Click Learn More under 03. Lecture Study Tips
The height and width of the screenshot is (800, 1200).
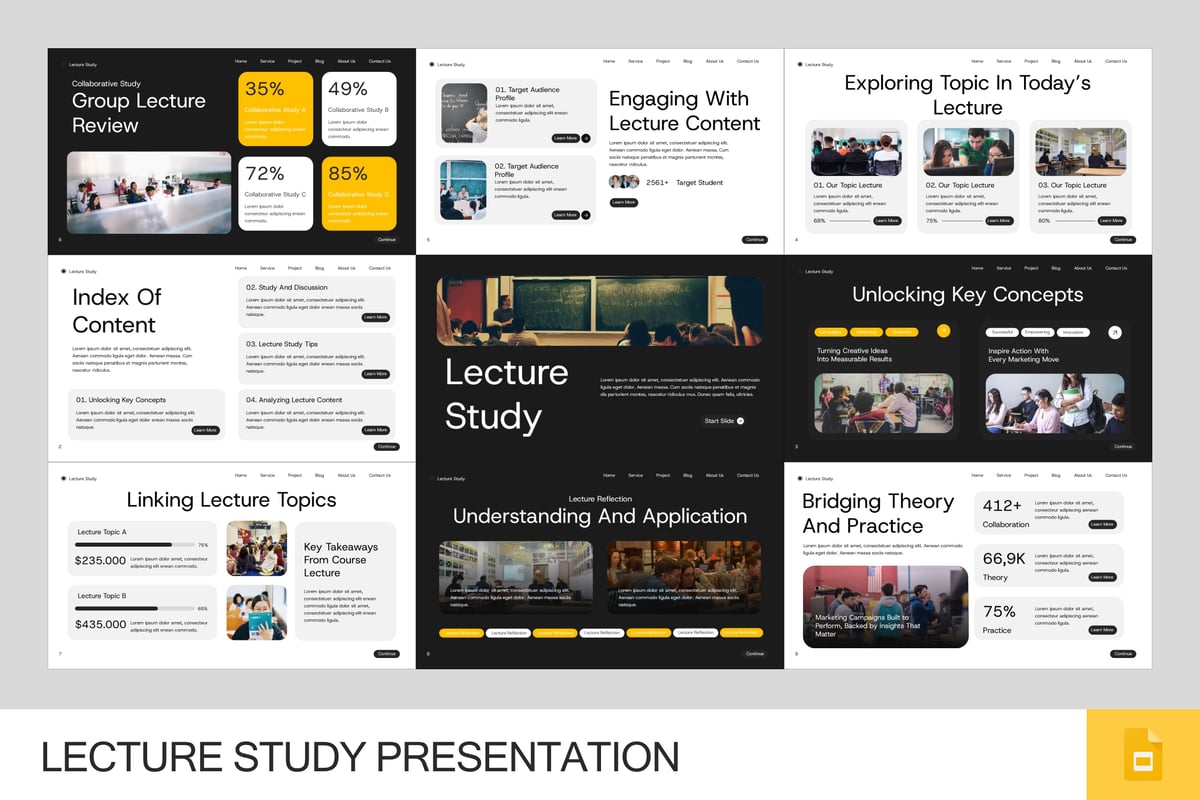[375, 374]
